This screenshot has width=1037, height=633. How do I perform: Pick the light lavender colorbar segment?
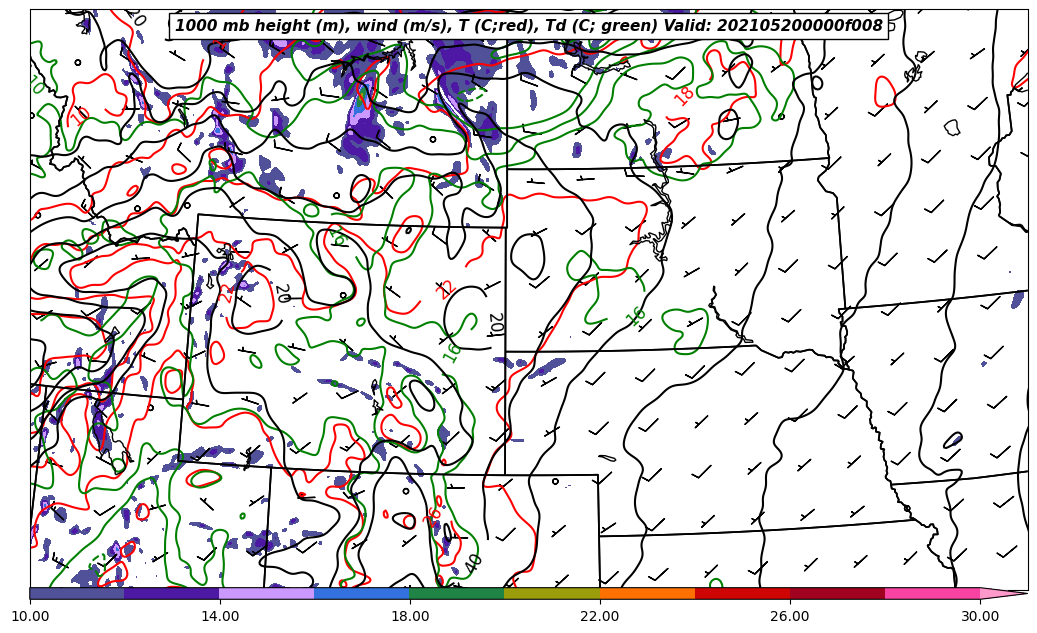(x=266, y=593)
